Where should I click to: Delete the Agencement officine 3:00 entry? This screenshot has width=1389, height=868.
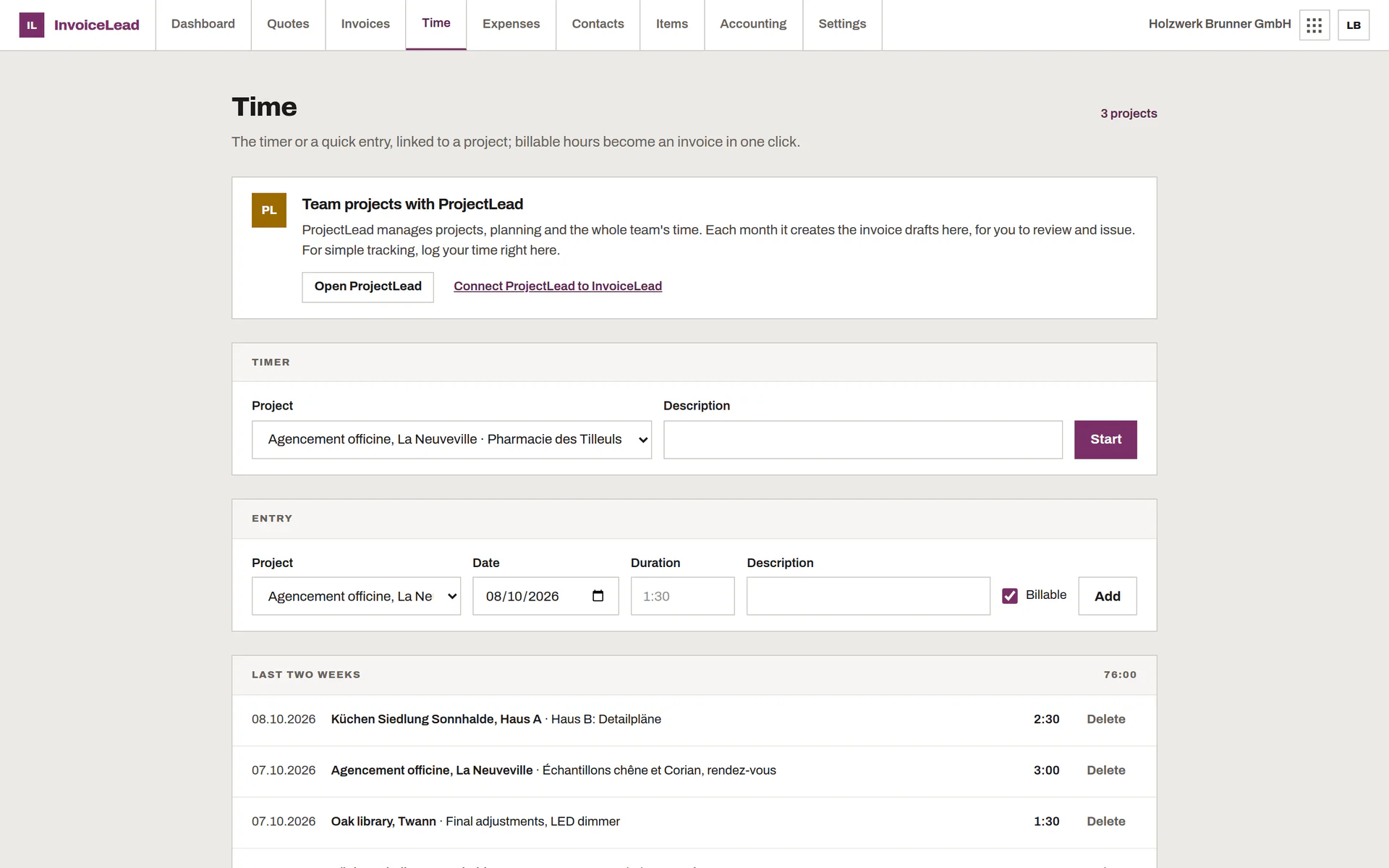pos(1105,770)
